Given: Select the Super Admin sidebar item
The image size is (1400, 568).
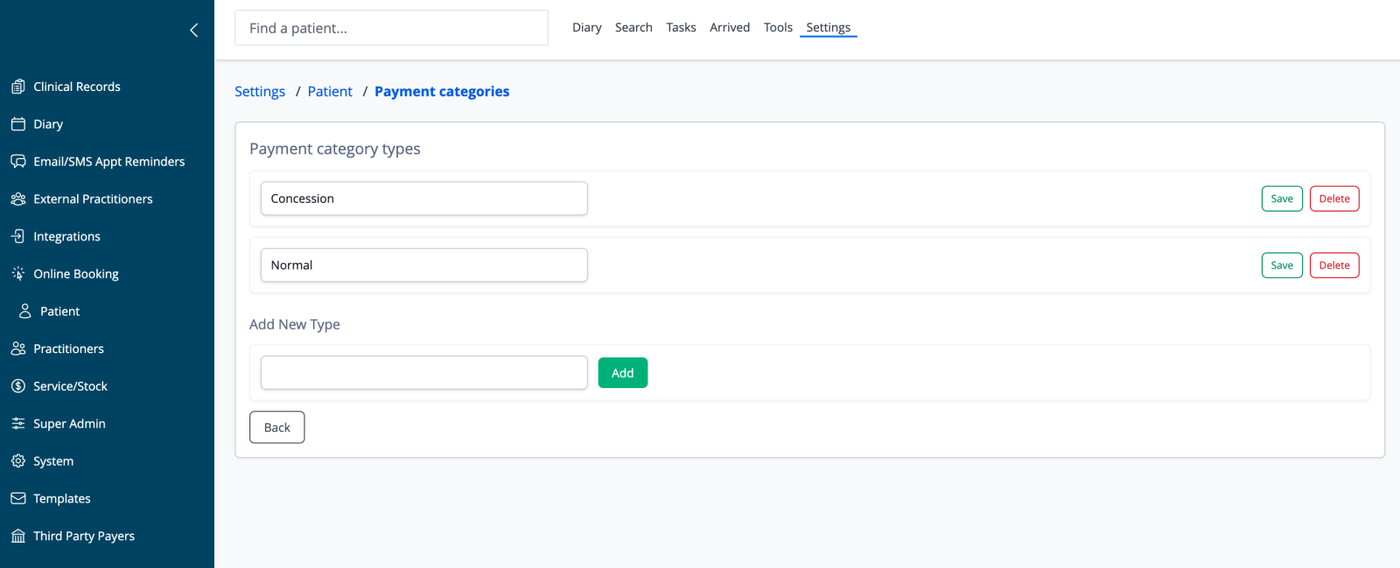Looking at the screenshot, I should pos(69,424).
